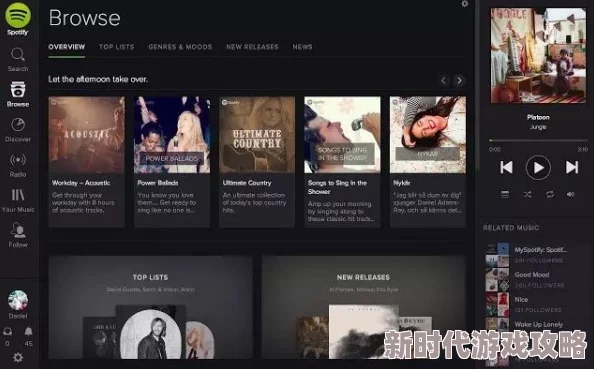Open the Discover section
594x369 pixels.
click(x=18, y=130)
